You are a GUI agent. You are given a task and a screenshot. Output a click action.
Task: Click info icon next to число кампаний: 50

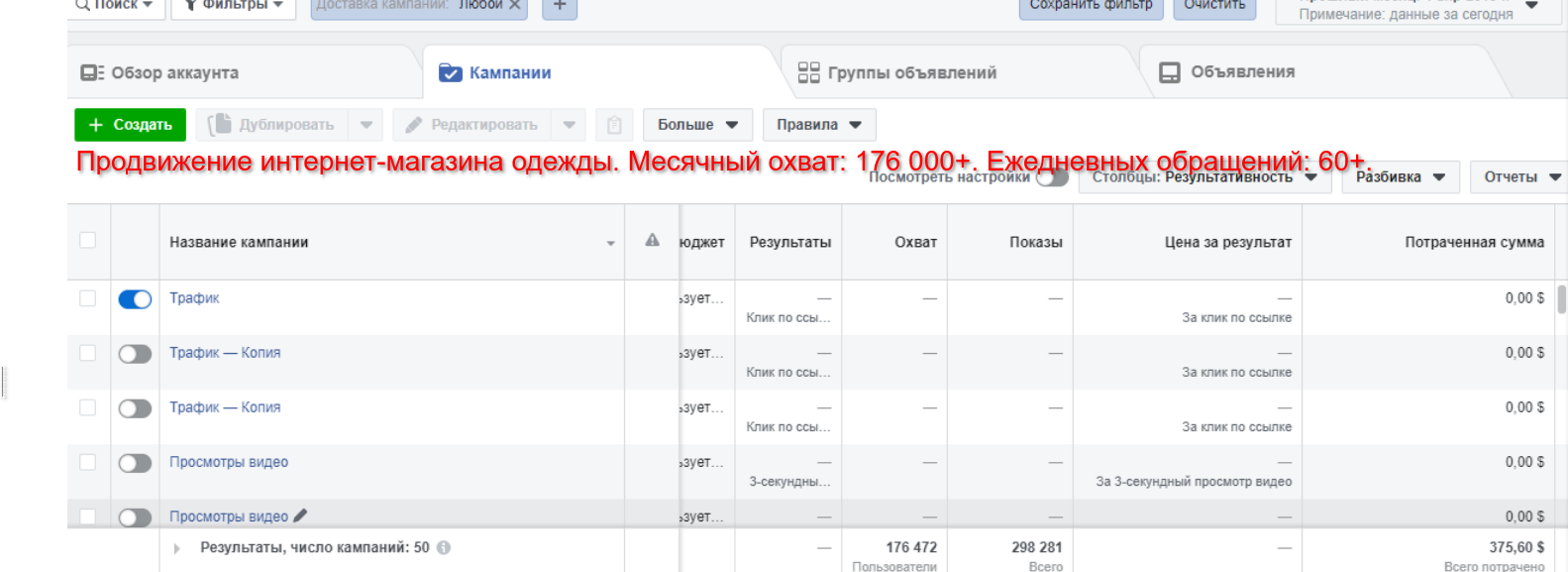[x=444, y=547]
